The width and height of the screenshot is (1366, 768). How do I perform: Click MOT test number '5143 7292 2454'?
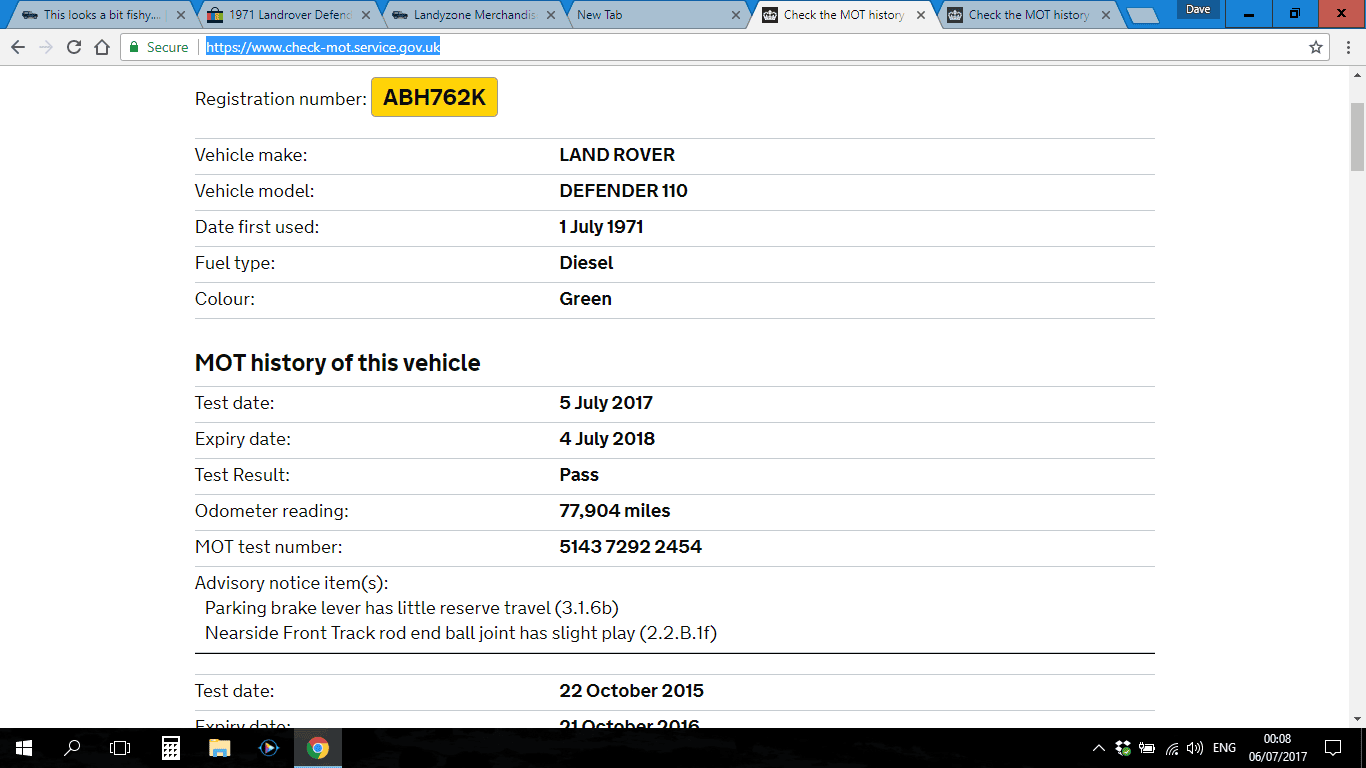tap(630, 547)
